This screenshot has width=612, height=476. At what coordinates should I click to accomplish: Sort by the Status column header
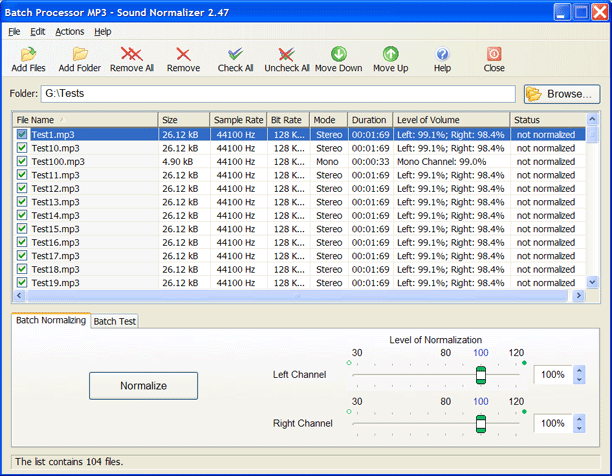point(548,120)
